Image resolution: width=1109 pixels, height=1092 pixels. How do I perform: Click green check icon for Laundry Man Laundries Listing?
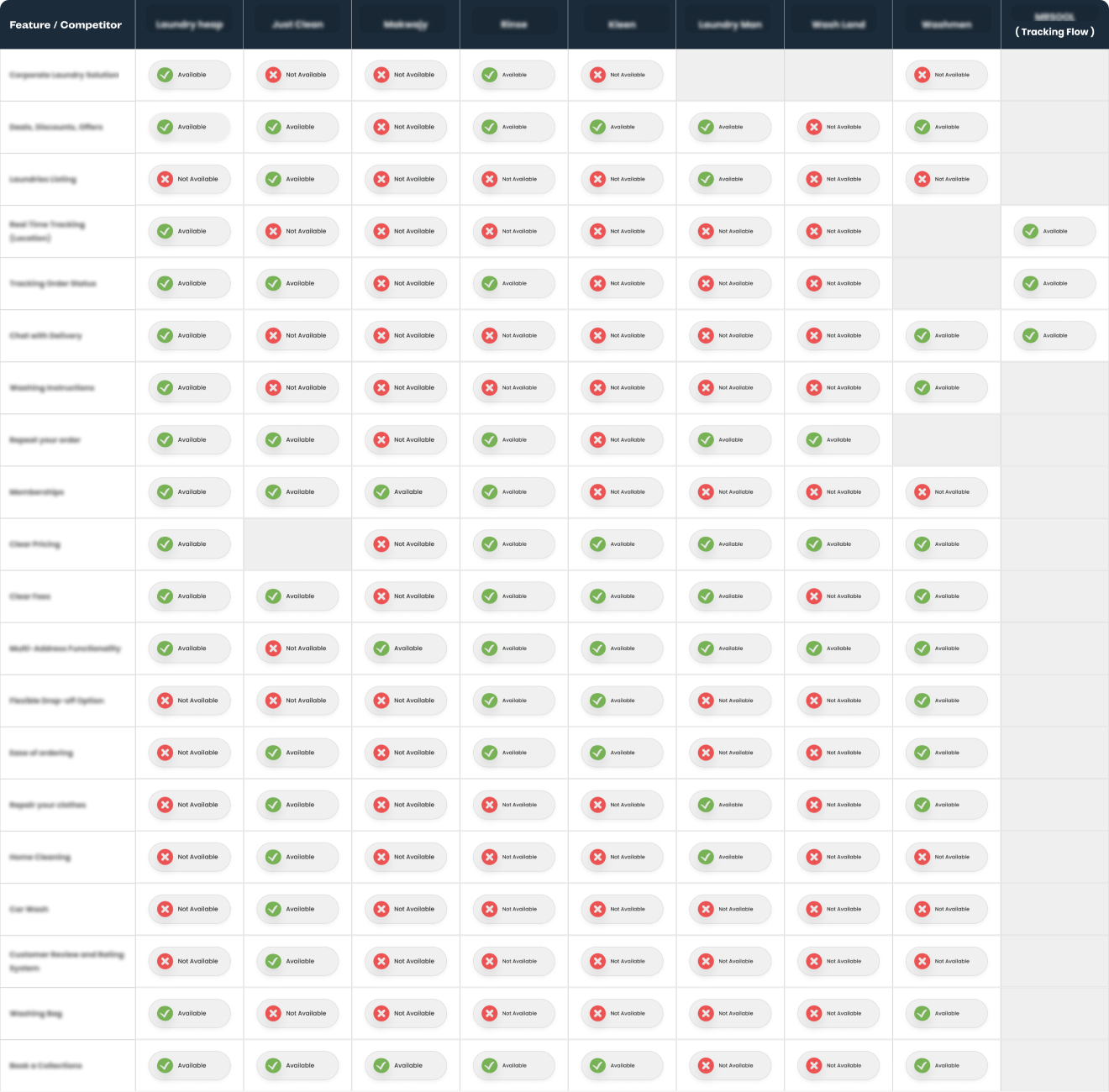(707, 179)
